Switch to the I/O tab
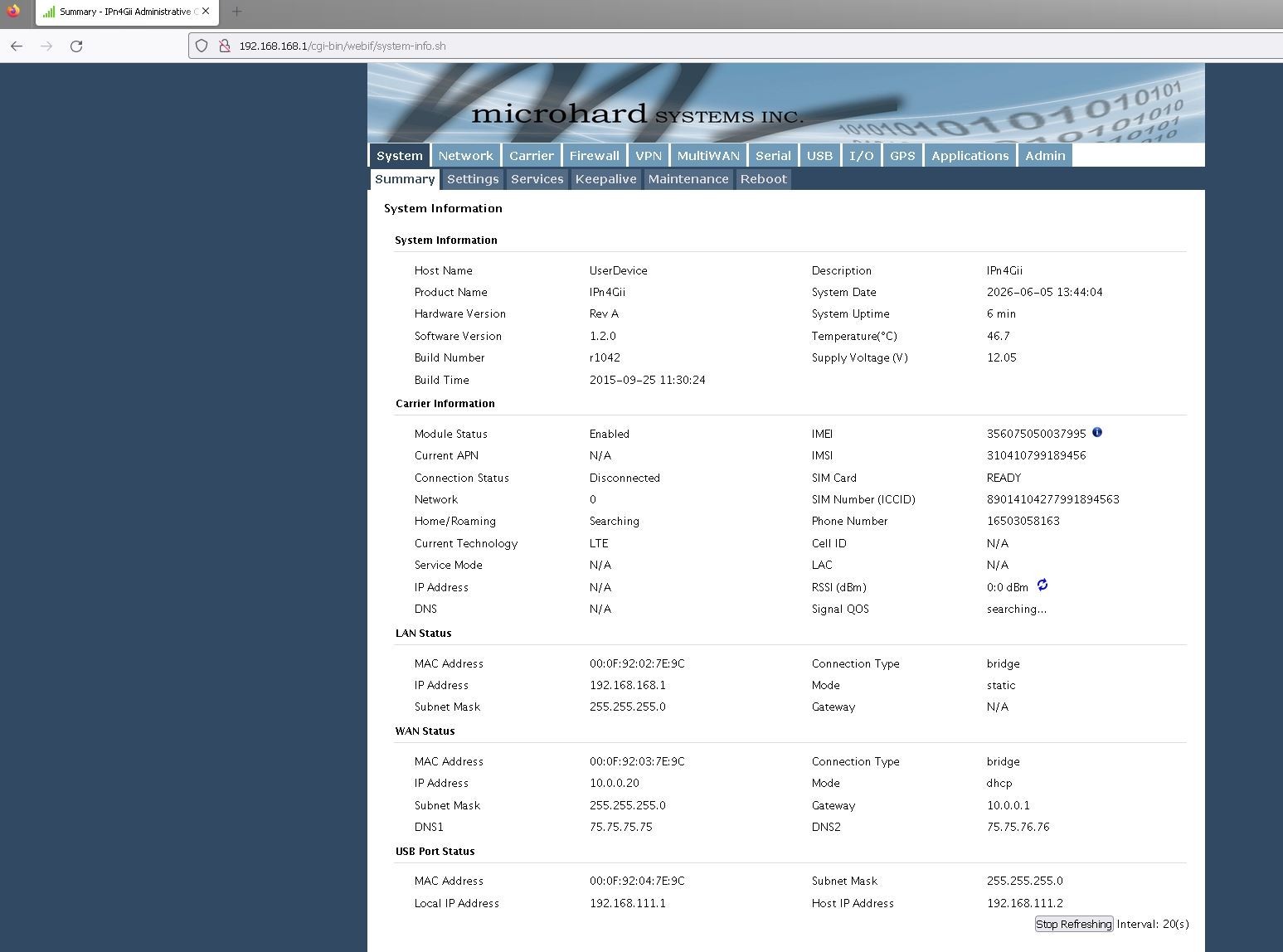 click(x=862, y=156)
